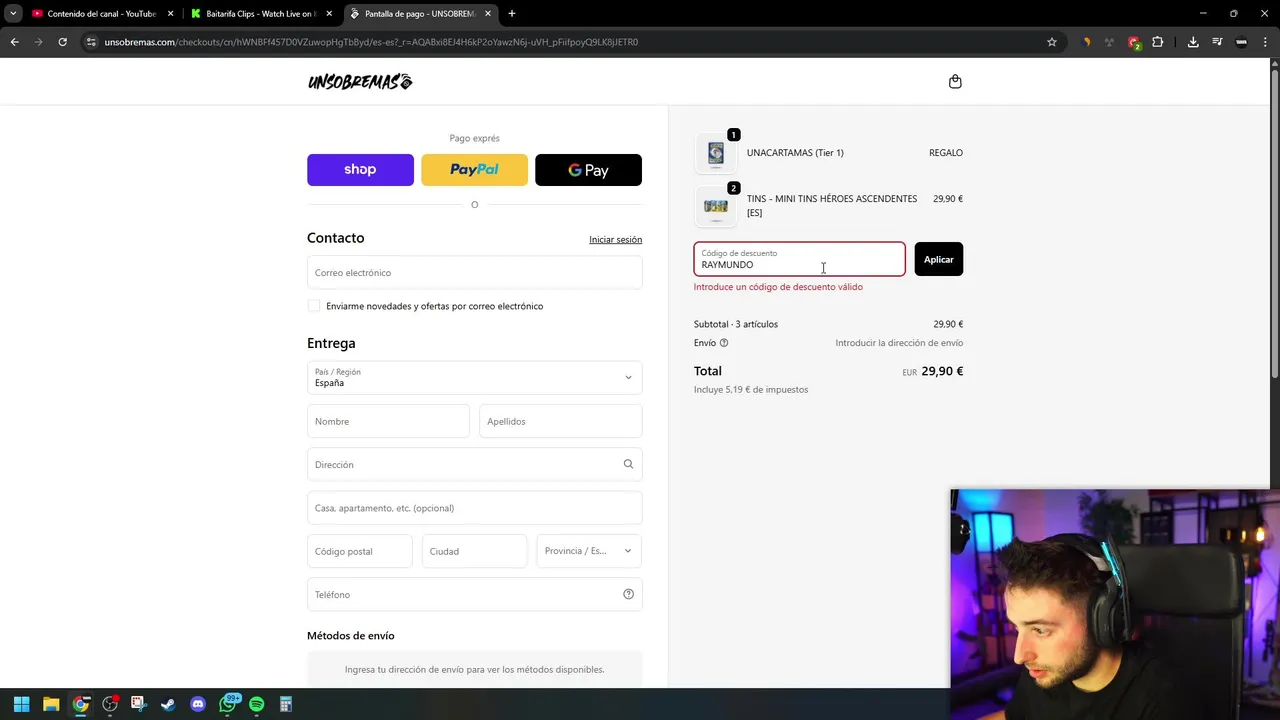Image resolution: width=1280 pixels, height=720 pixels.
Task: Open Snipping Tool from the taskbar
Action: click(138, 704)
